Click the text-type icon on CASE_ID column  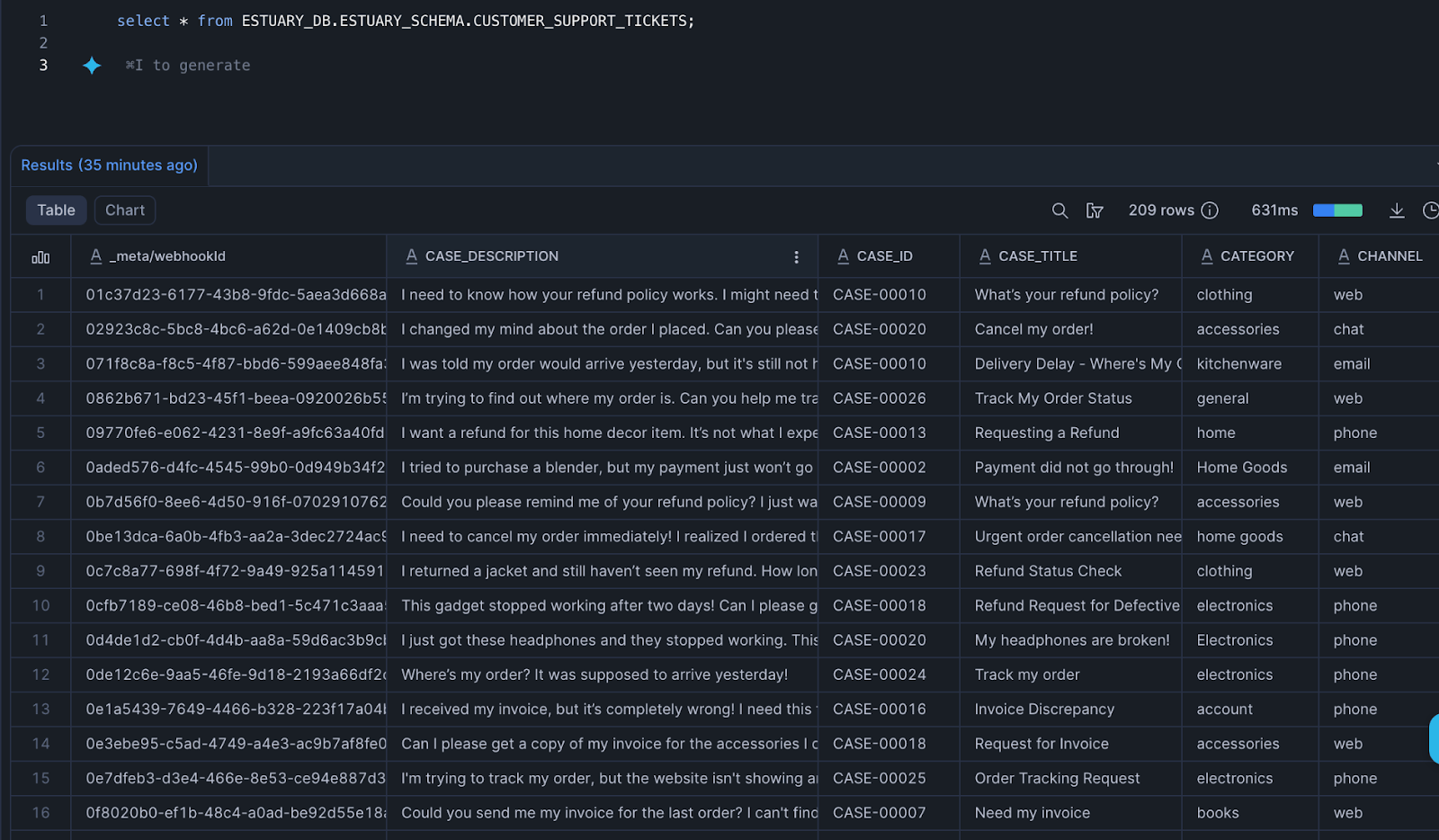point(843,255)
